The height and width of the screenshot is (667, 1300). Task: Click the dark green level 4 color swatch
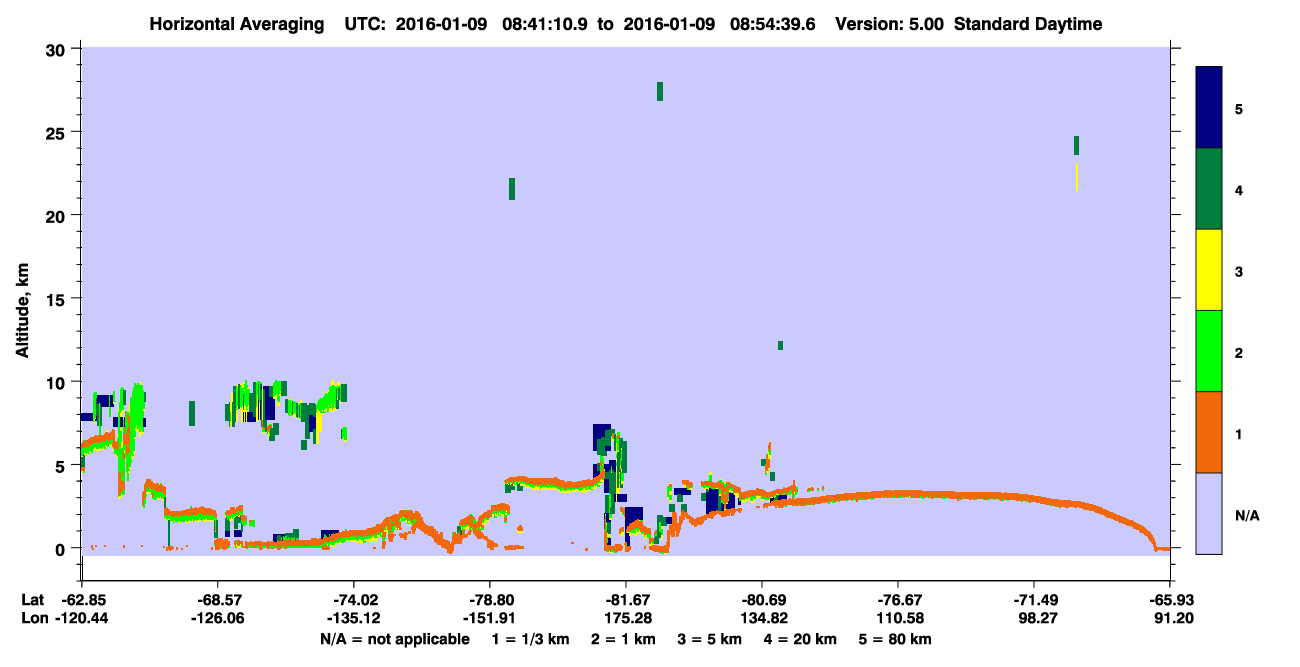click(x=1209, y=189)
